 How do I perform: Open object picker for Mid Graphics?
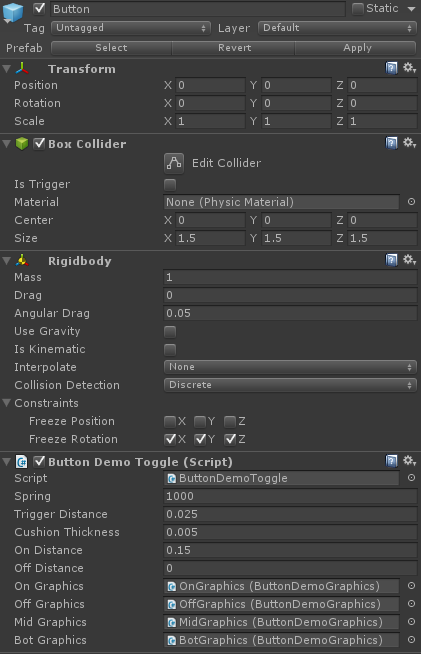pos(411,622)
